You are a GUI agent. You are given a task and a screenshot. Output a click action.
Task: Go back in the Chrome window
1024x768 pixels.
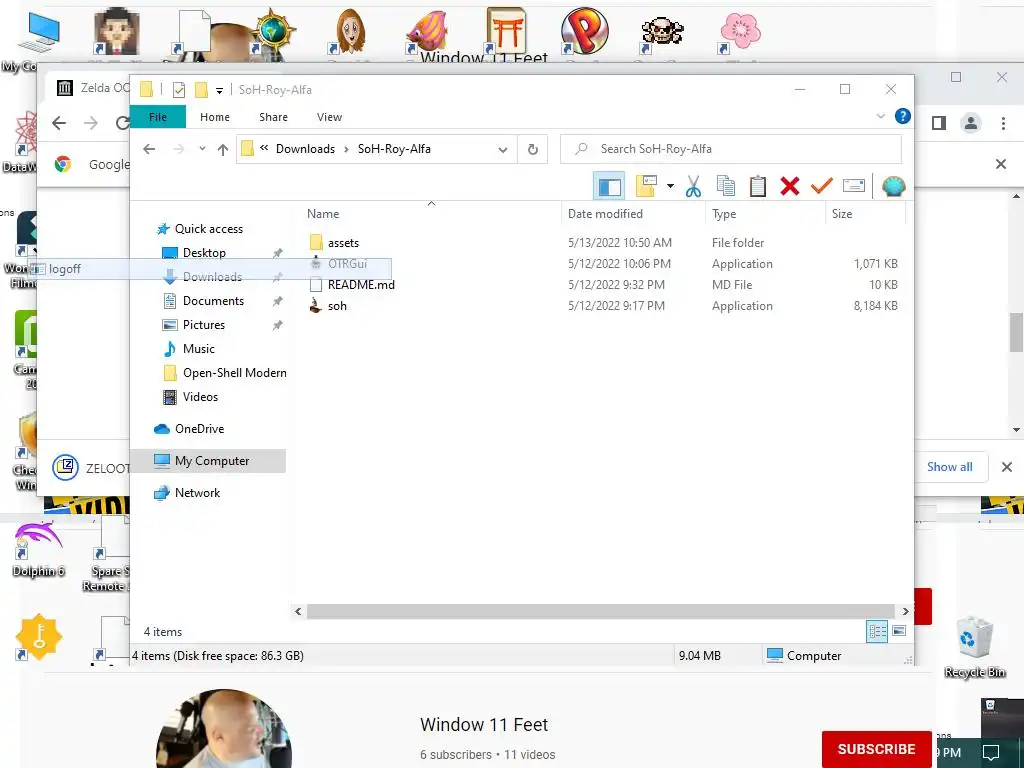(x=59, y=123)
